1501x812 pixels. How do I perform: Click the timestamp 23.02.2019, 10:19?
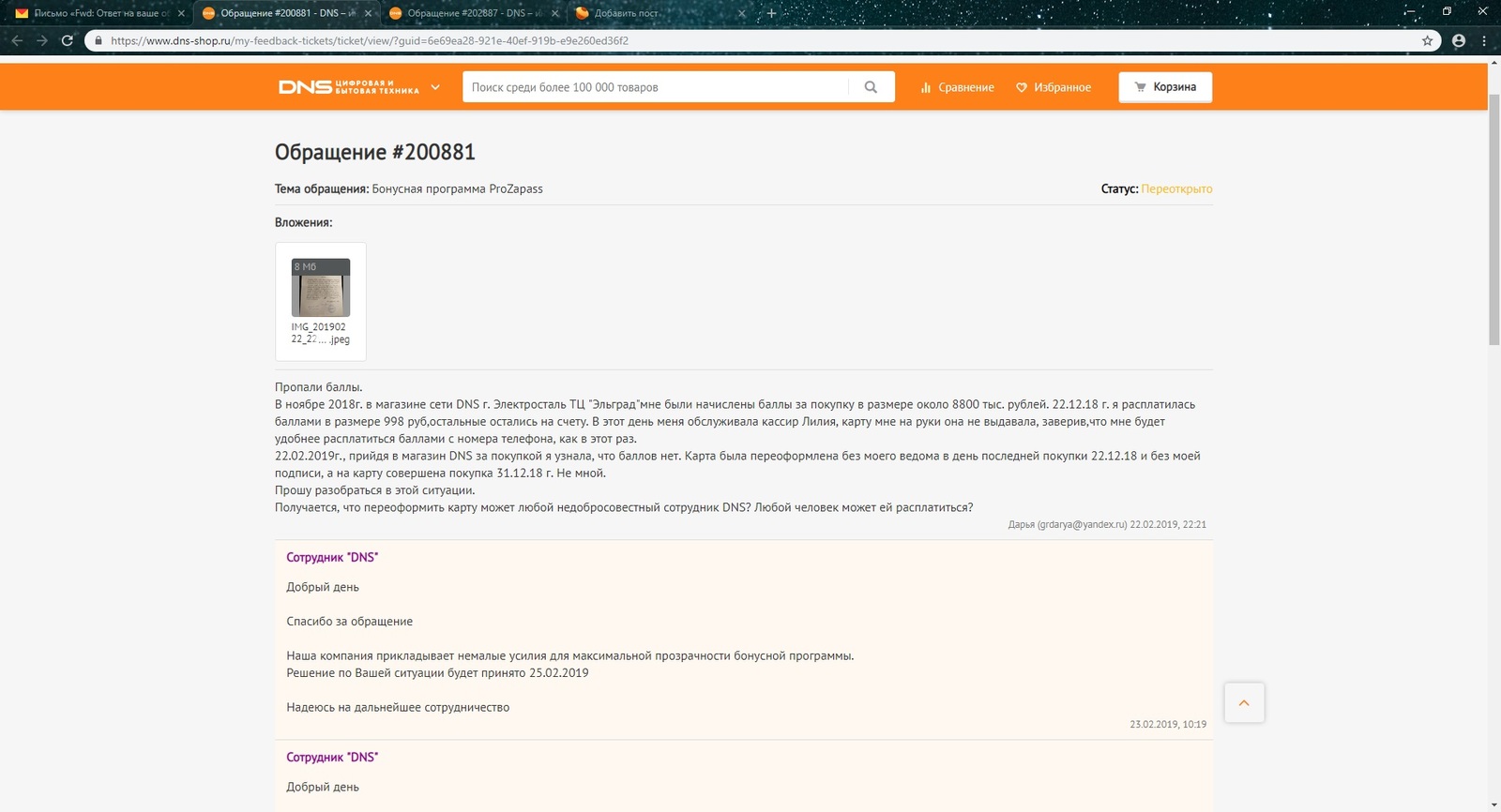pos(1168,724)
